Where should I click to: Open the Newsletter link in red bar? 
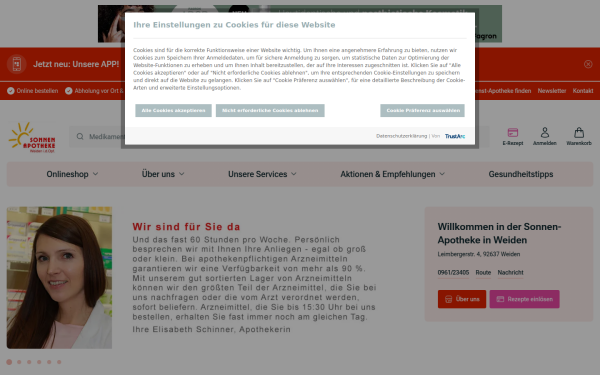click(x=552, y=91)
